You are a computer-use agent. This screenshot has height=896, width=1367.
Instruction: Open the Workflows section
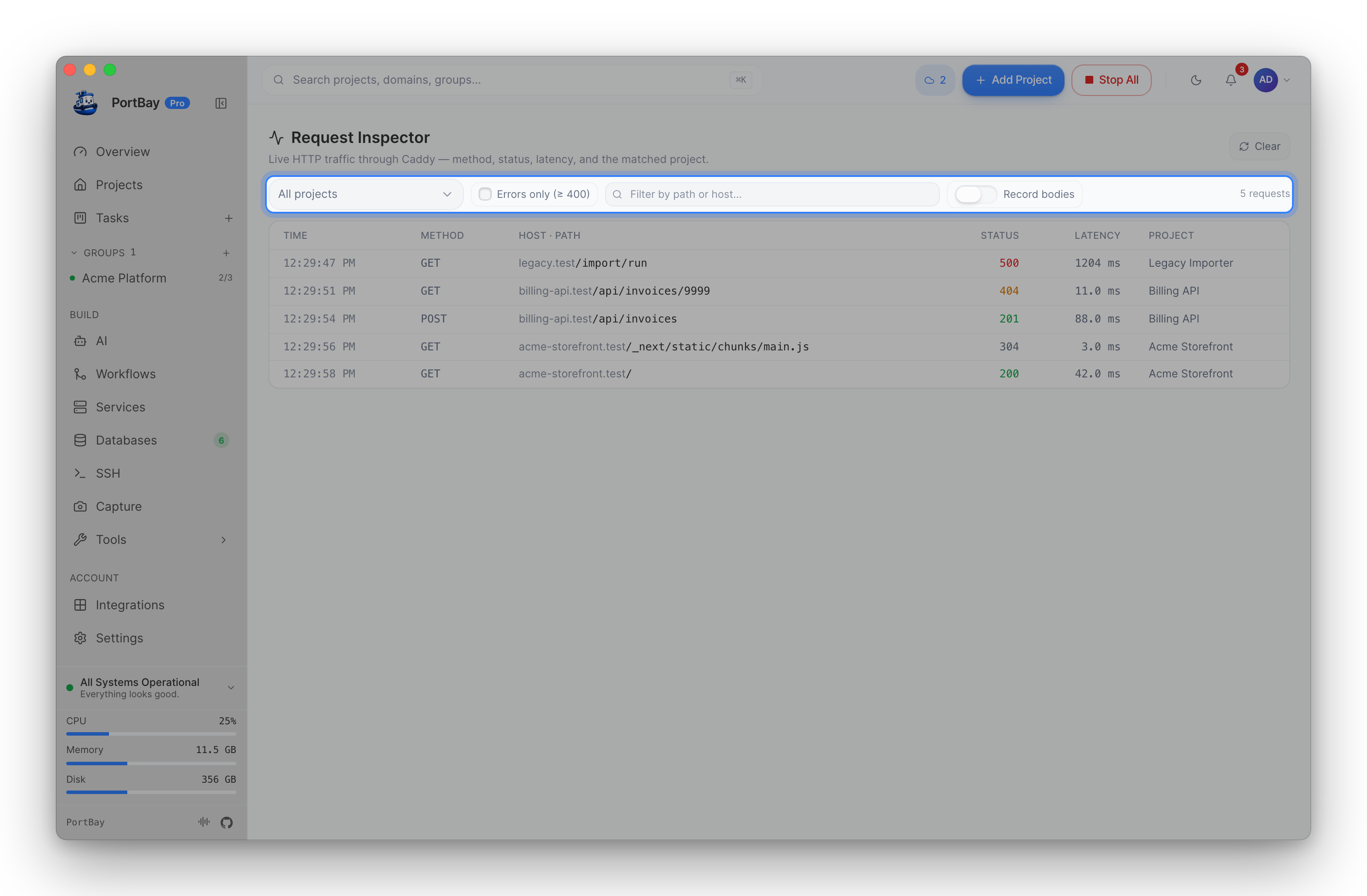(x=152, y=374)
